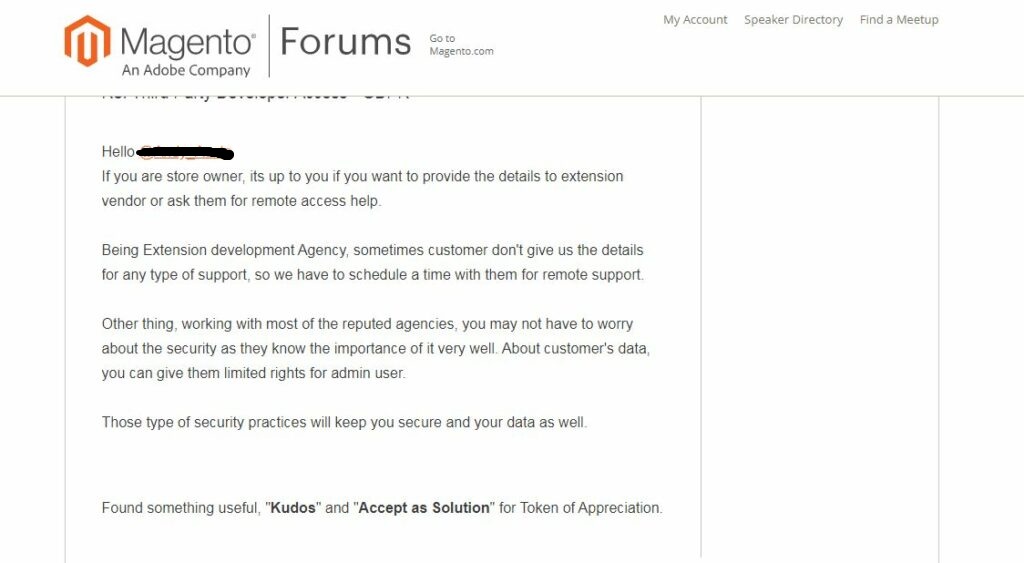Open the Forums home heading

click(x=345, y=42)
